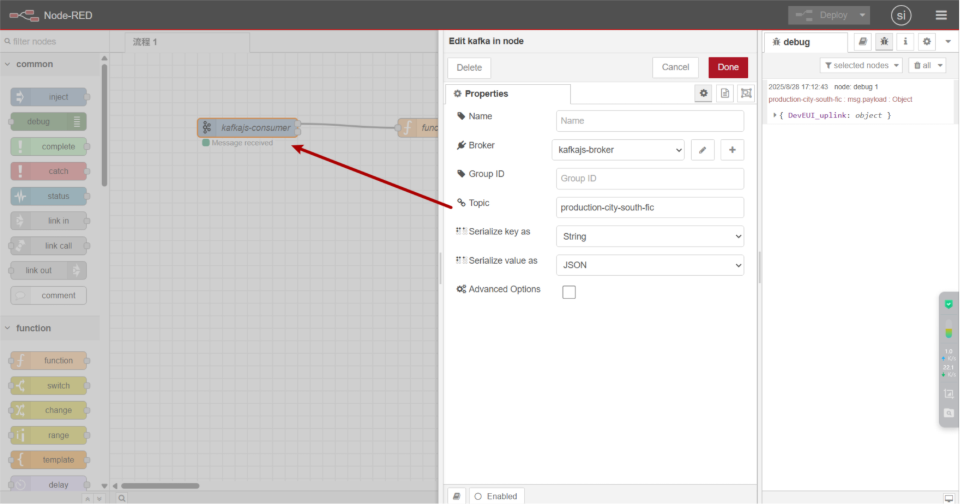The width and height of the screenshot is (960, 504).
Task: Select the Properties tab
Action: click(x=508, y=94)
